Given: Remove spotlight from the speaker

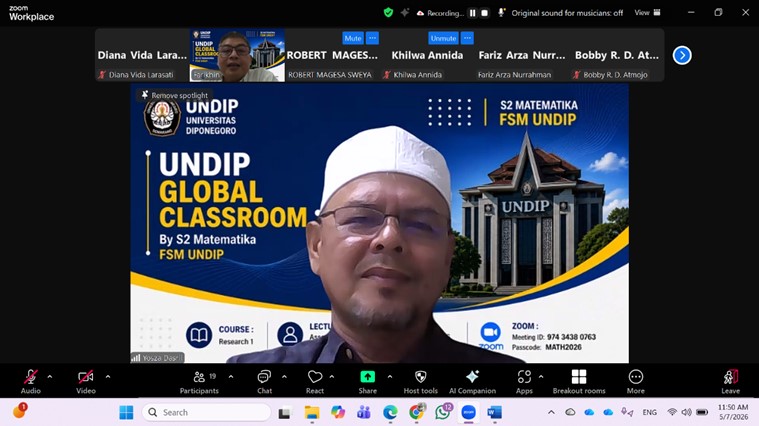Looking at the screenshot, I should click(x=175, y=95).
